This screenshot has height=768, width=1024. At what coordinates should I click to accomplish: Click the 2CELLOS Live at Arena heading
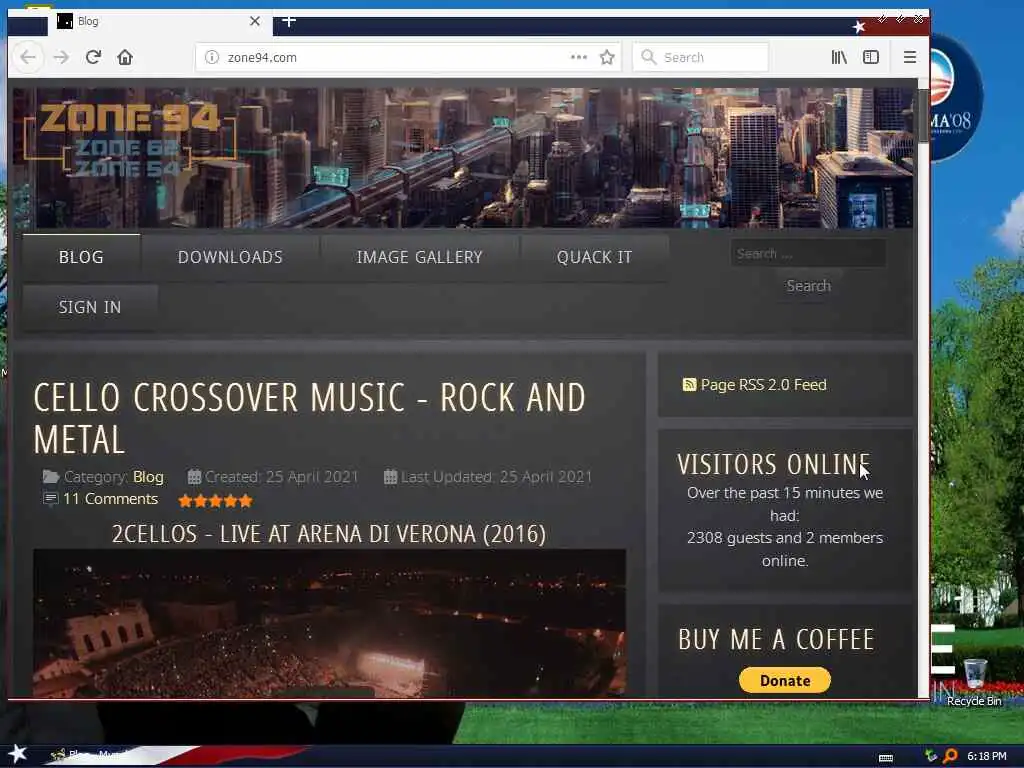[328, 534]
